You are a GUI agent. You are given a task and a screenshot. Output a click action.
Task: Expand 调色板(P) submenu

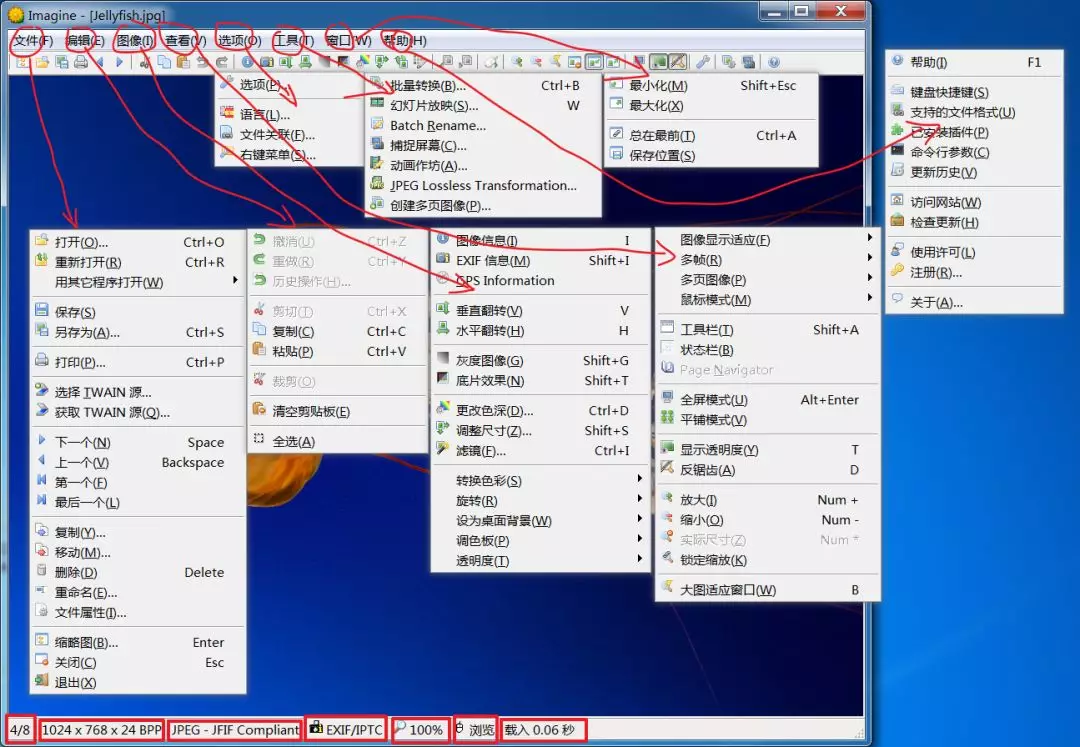coord(541,540)
